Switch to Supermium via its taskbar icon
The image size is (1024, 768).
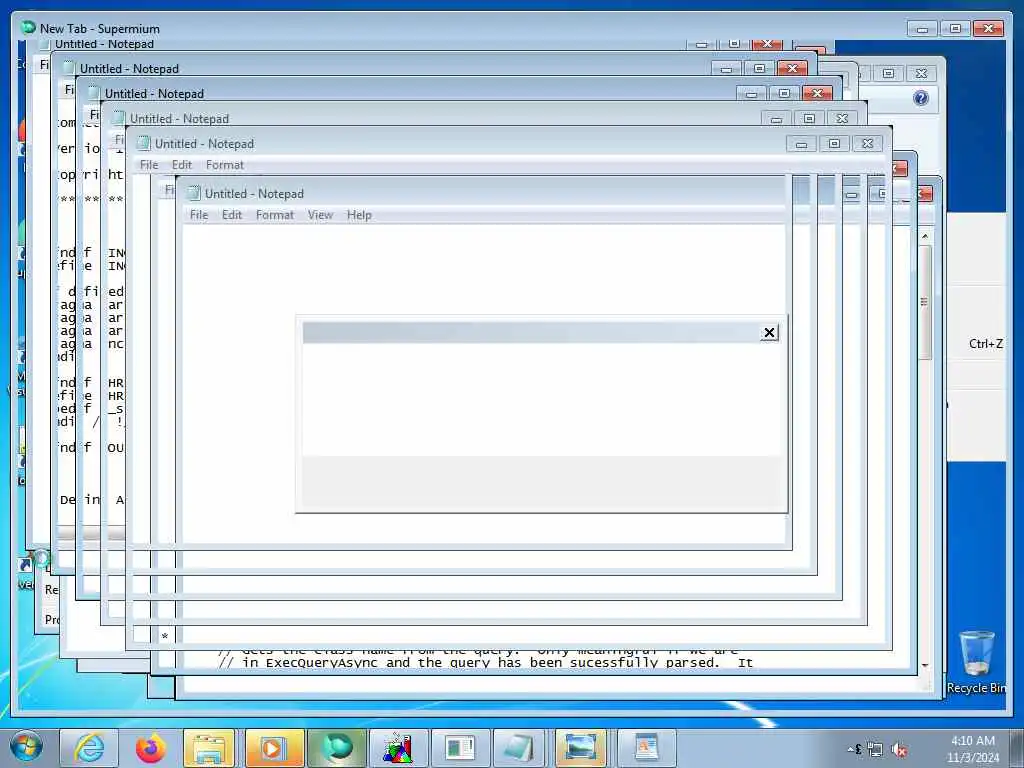point(337,748)
